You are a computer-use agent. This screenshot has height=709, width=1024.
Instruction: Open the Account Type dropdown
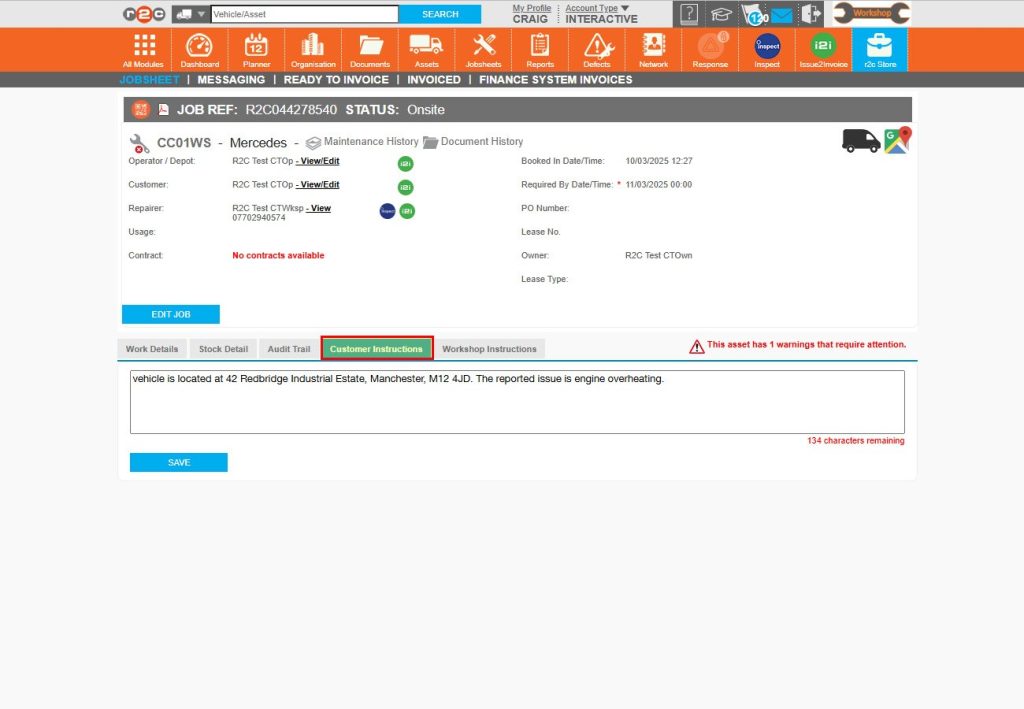point(597,8)
